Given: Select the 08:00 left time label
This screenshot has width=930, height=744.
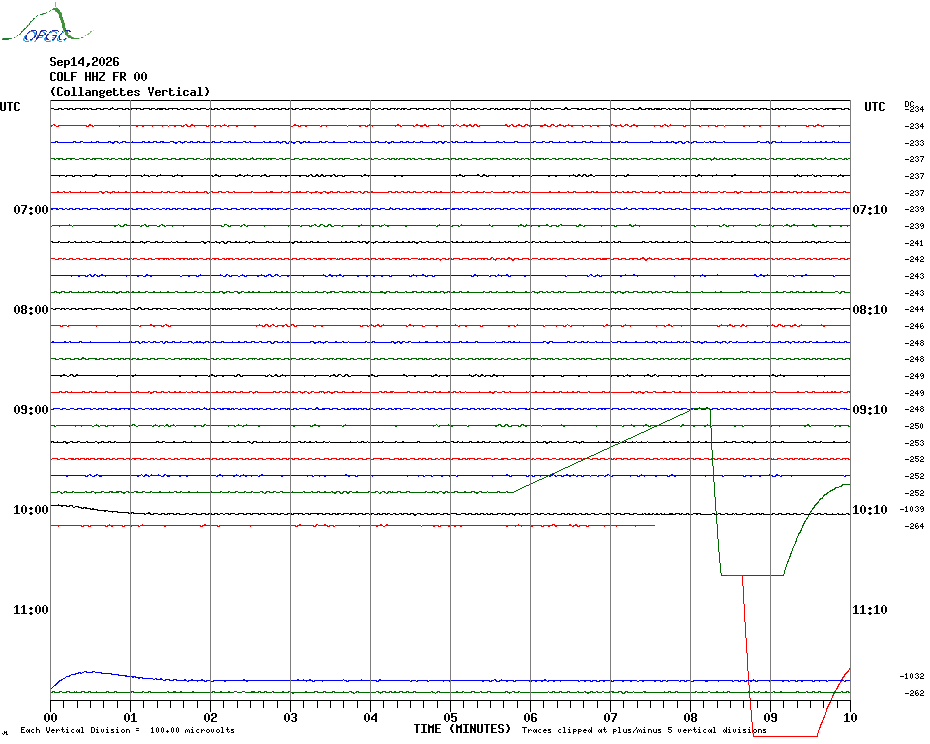Looking at the screenshot, I should point(31,310).
